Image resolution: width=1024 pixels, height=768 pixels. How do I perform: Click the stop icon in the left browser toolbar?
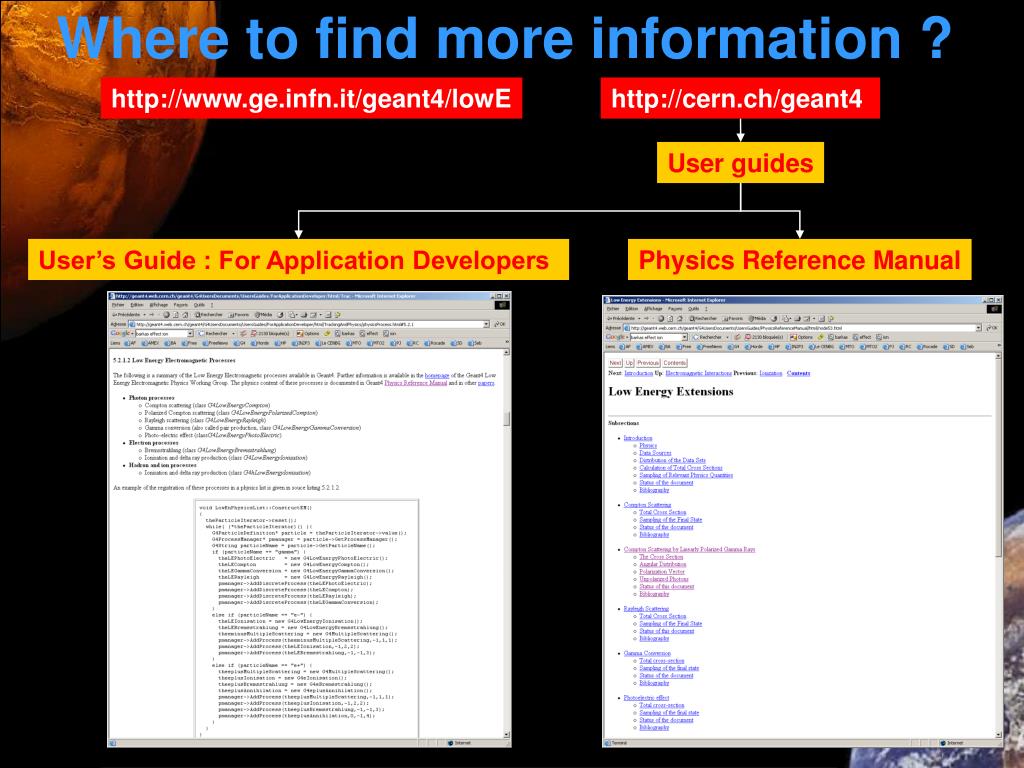click(167, 314)
